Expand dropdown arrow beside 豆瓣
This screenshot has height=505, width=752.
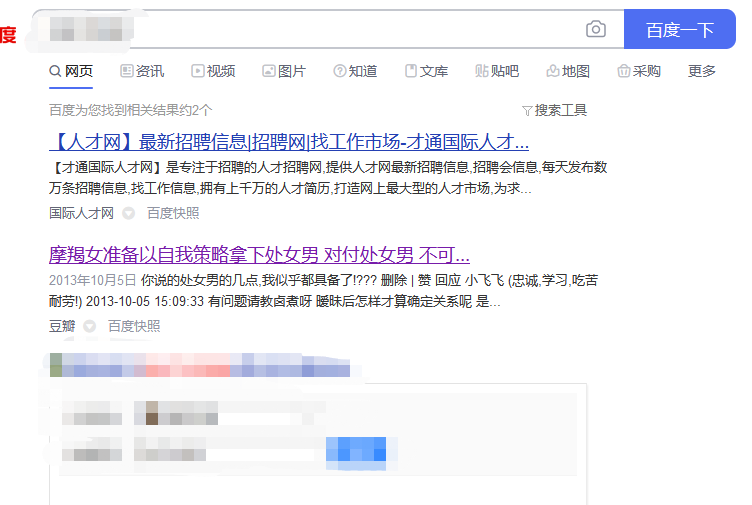point(90,326)
